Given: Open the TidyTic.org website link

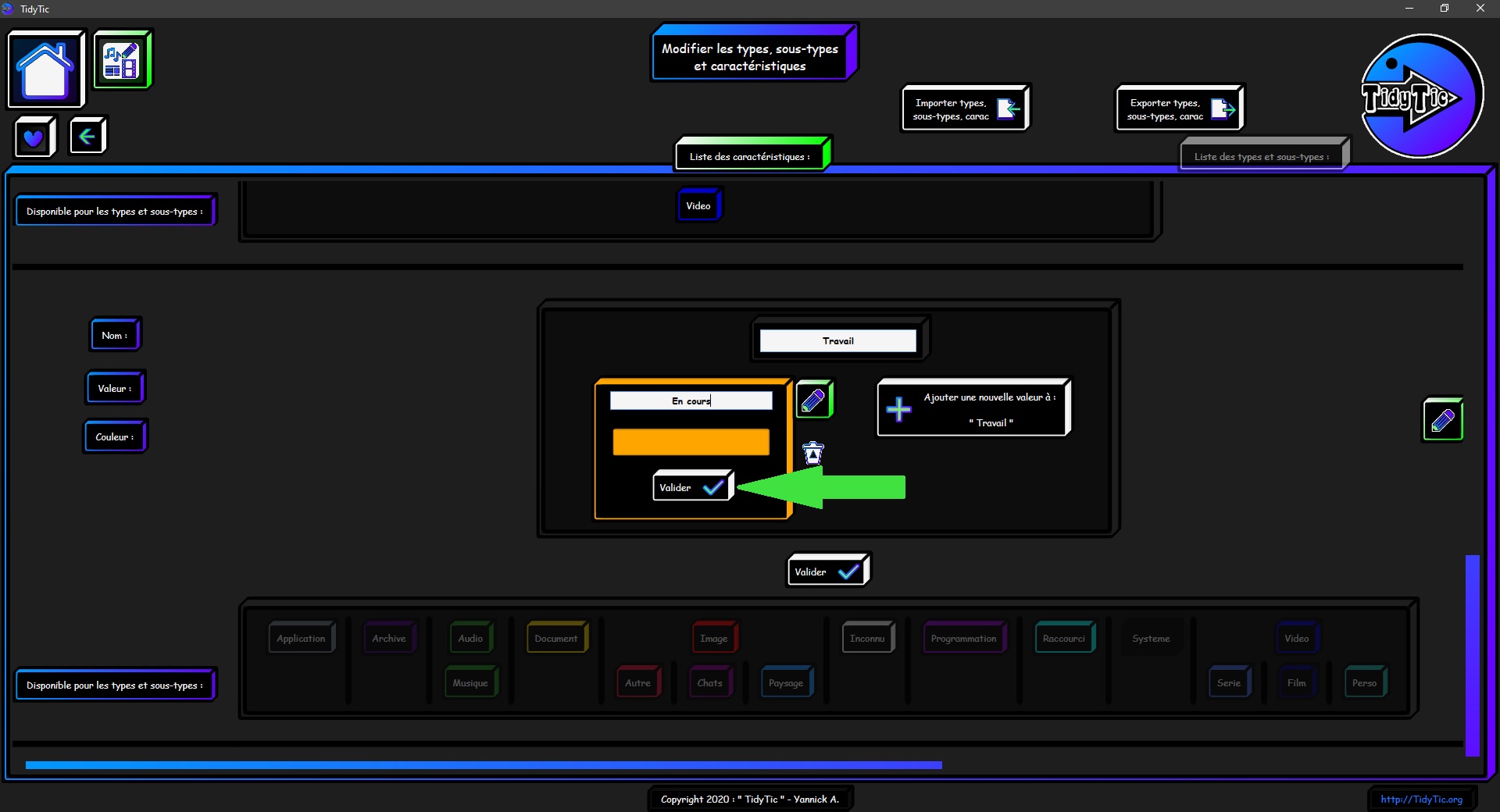Looking at the screenshot, I should [1421, 799].
